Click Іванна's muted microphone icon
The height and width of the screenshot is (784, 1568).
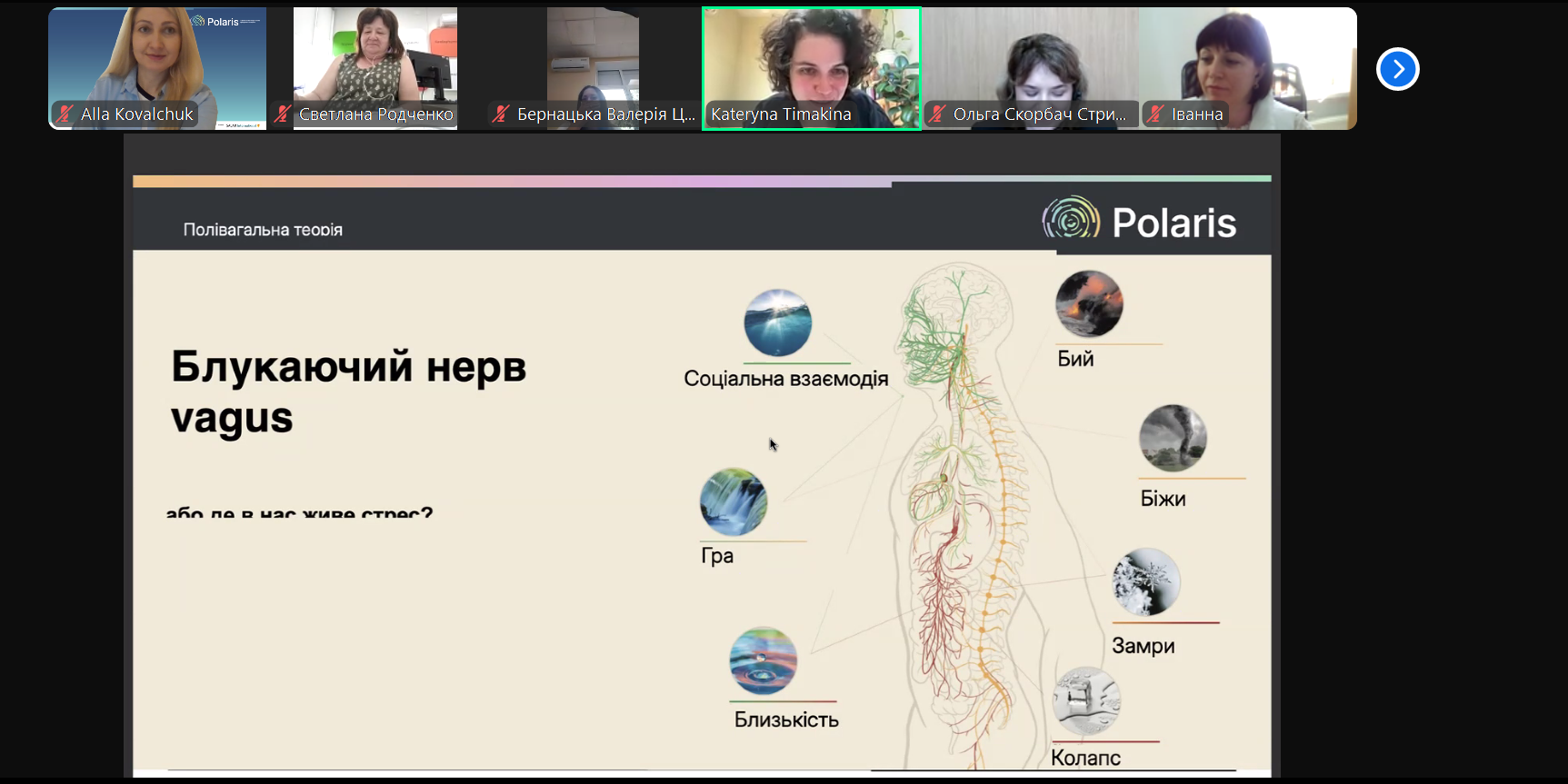tap(1155, 114)
